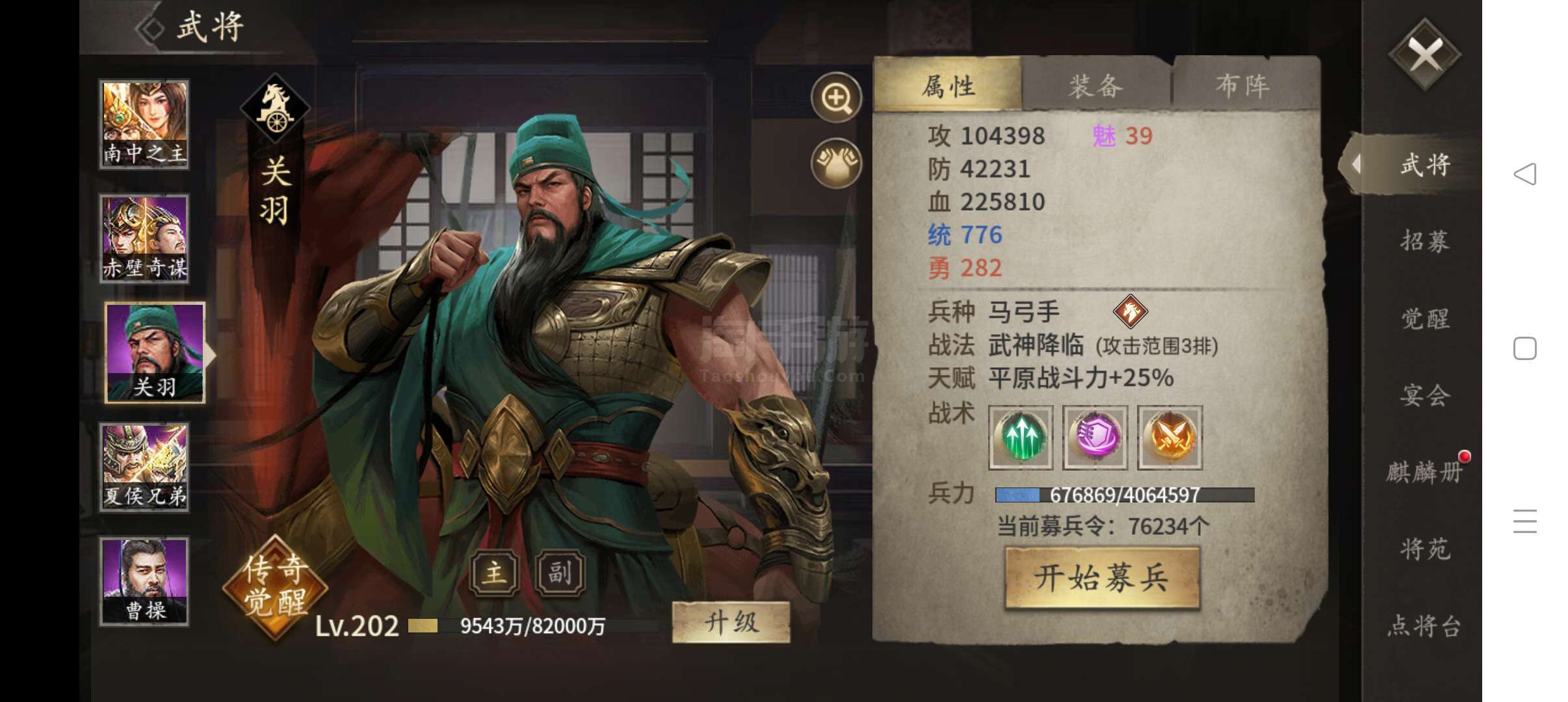
Task: Open 招募 in the side menu
Action: coord(1424,241)
